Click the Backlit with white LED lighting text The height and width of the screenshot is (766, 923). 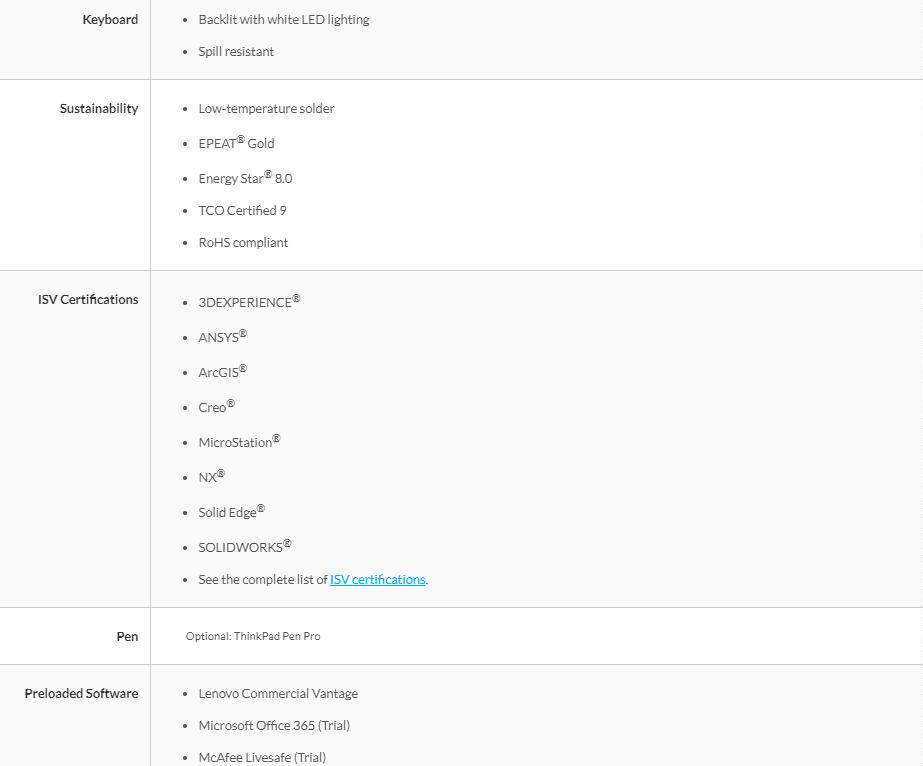[284, 19]
